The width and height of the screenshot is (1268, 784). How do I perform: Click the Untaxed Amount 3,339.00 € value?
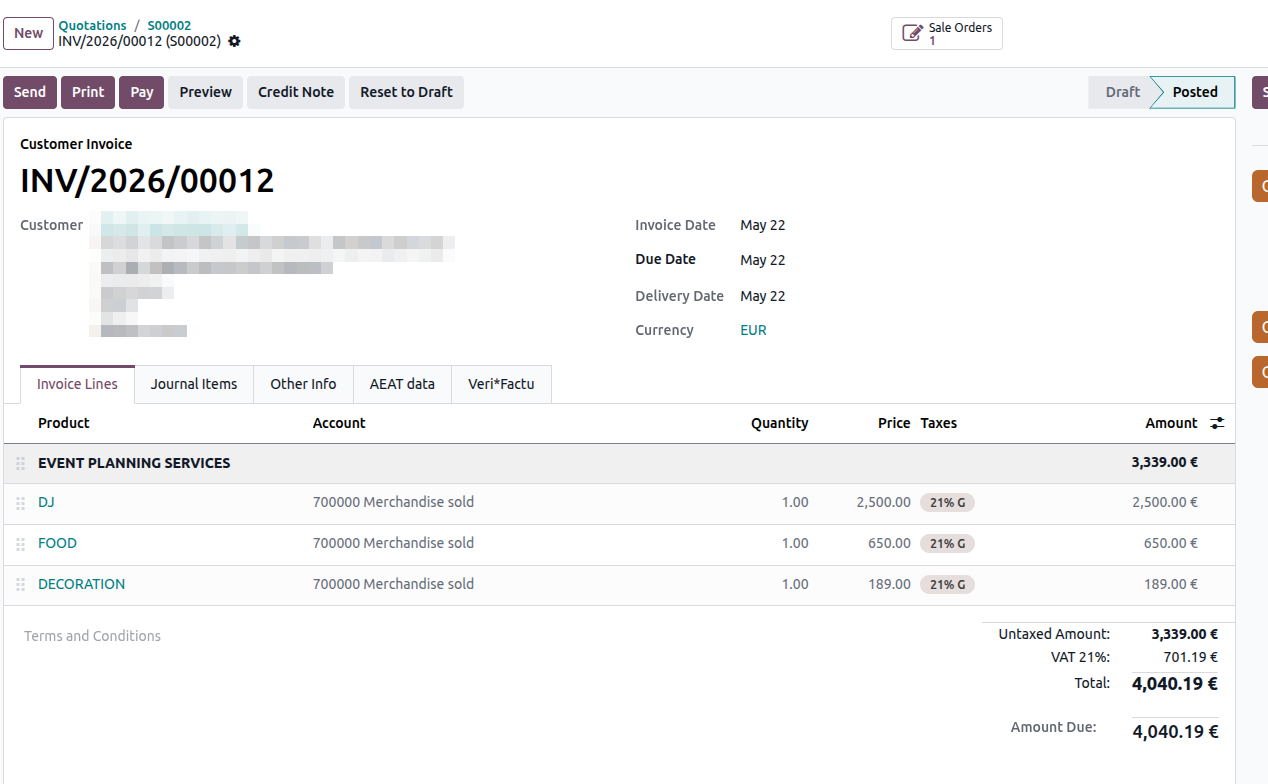(1184, 634)
